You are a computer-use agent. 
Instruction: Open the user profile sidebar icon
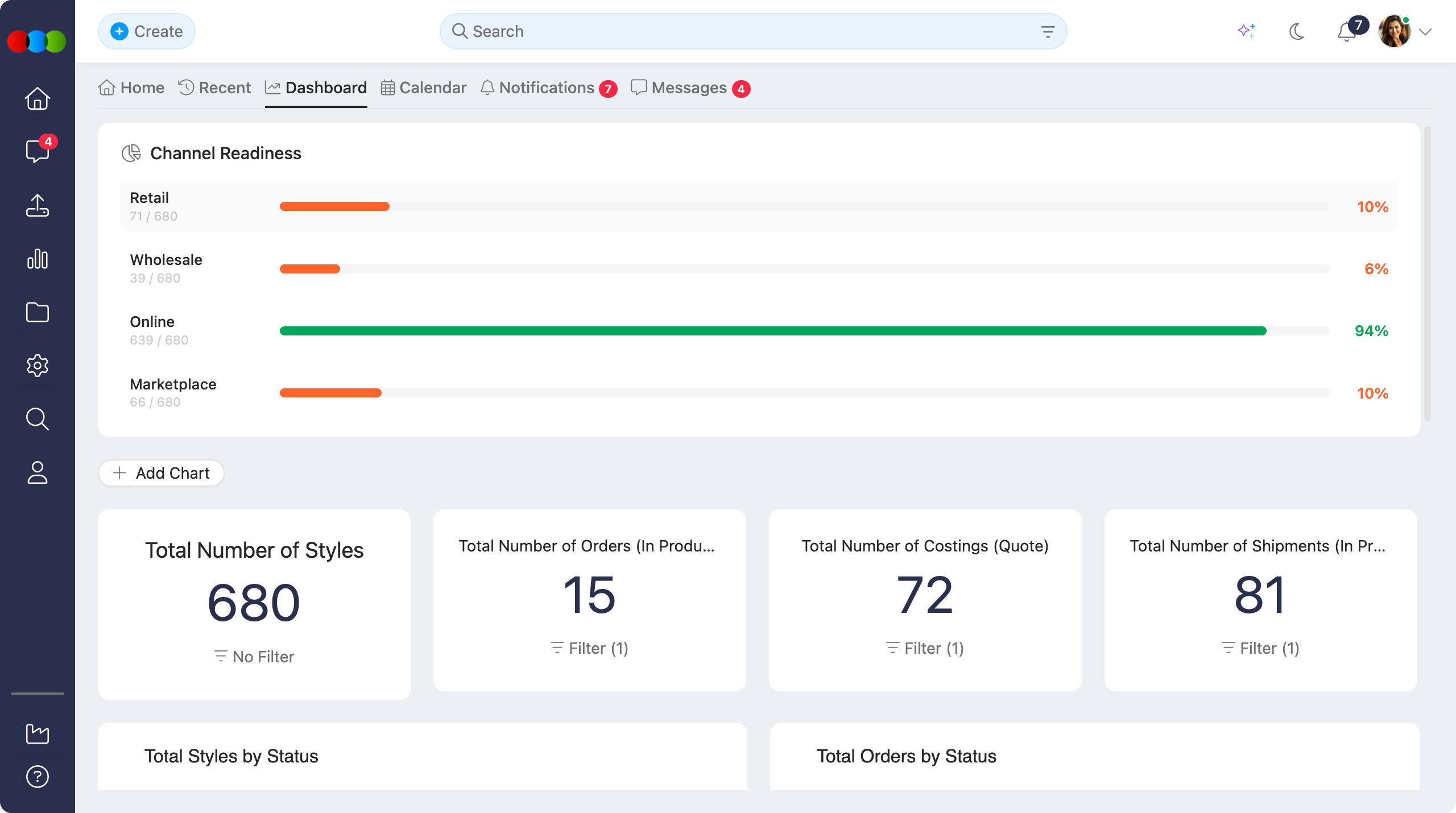point(38,472)
